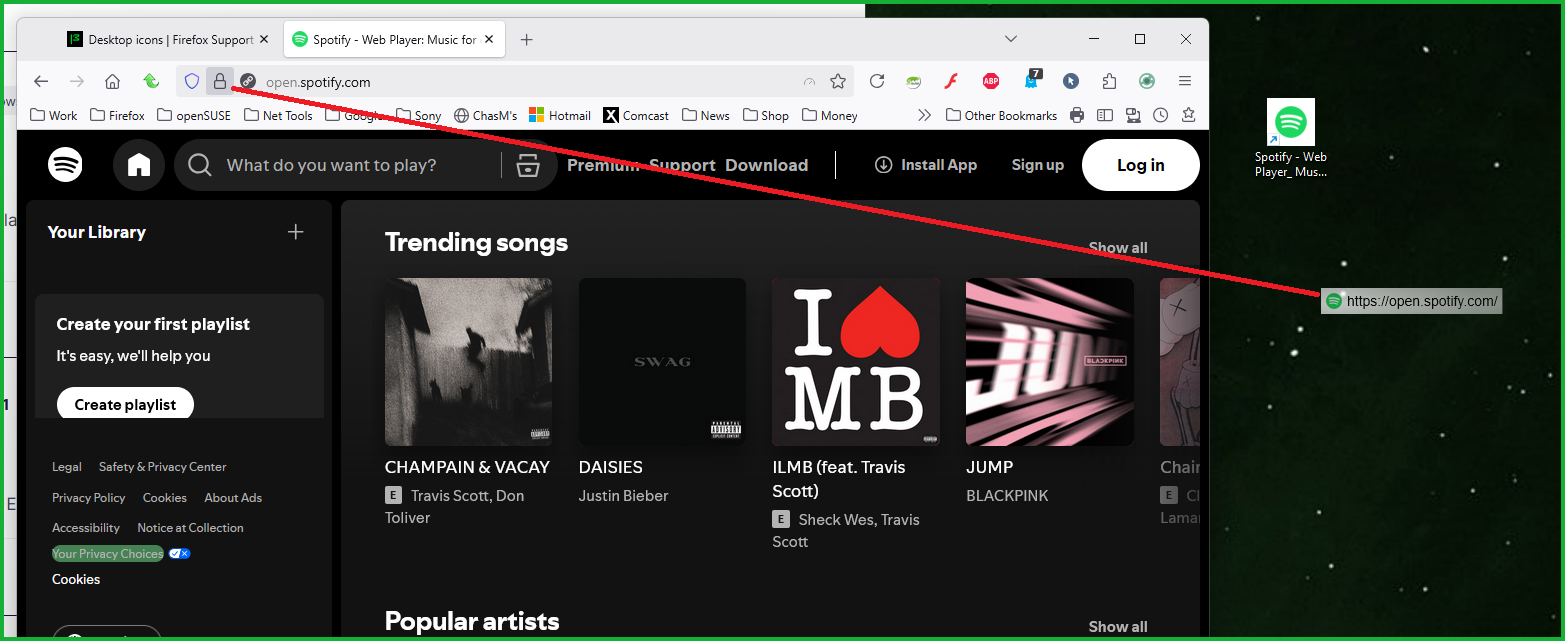This screenshot has width=1565, height=641.
Task: Click the clock history icon in bookmarks toolbar
Action: 1161,115
